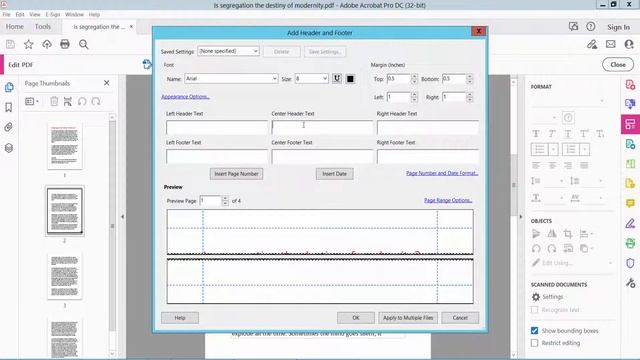
Task: Click the Print icon in toolbar
Action: 65,44
